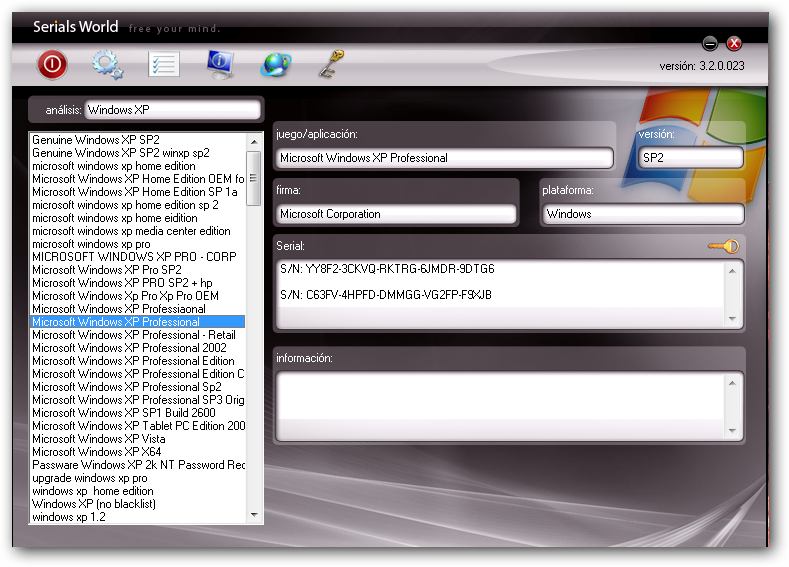Open settings via the gears icon
The height and width of the screenshot is (567, 789).
[107, 65]
